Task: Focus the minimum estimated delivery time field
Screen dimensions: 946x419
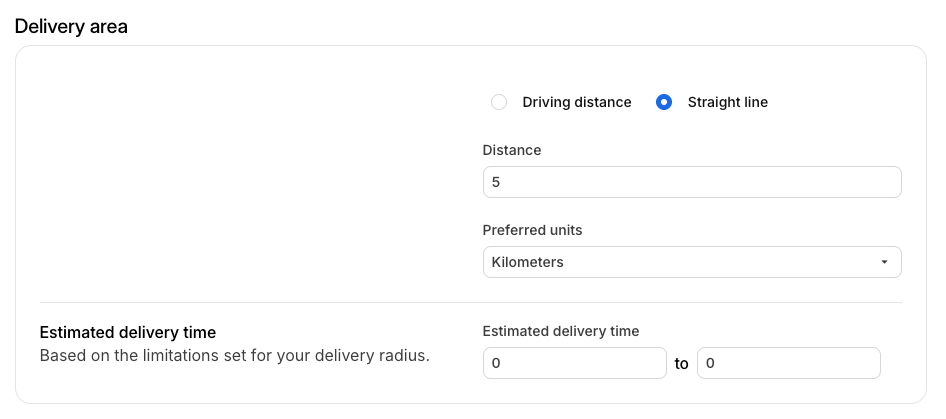Action: [x=574, y=363]
